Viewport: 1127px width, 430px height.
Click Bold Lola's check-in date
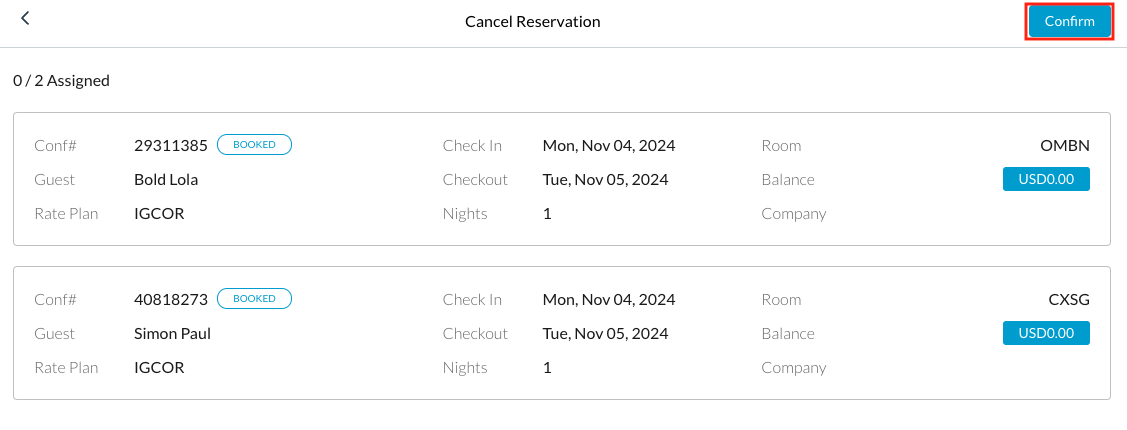[x=609, y=145]
